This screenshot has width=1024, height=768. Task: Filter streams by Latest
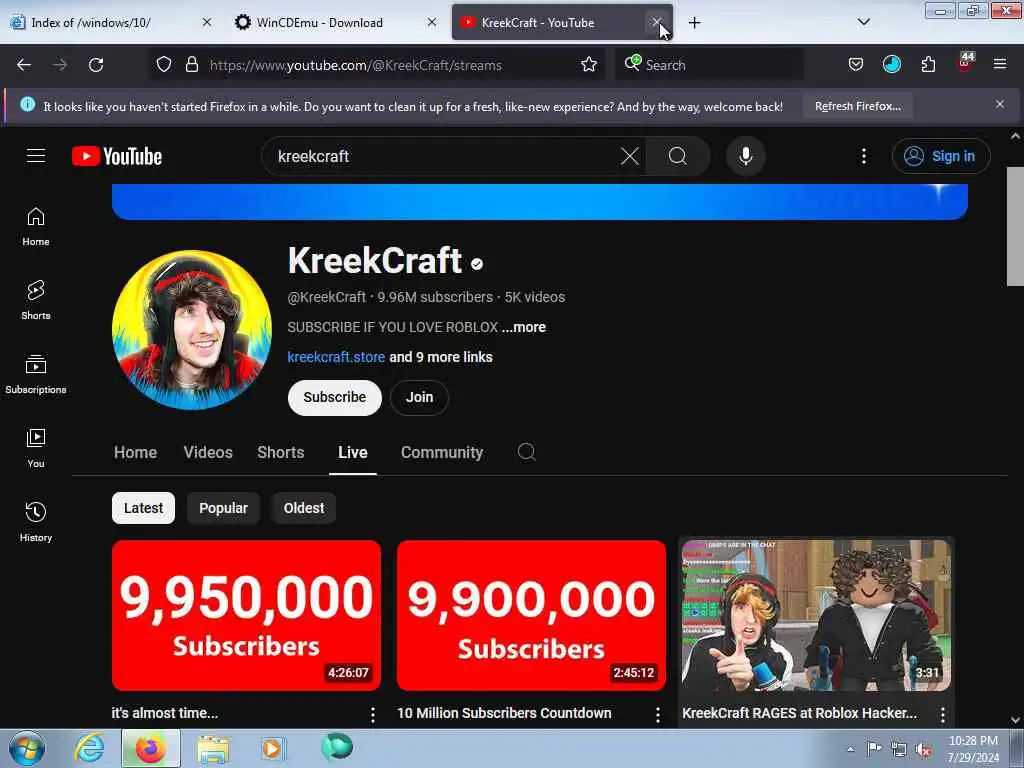tap(143, 508)
